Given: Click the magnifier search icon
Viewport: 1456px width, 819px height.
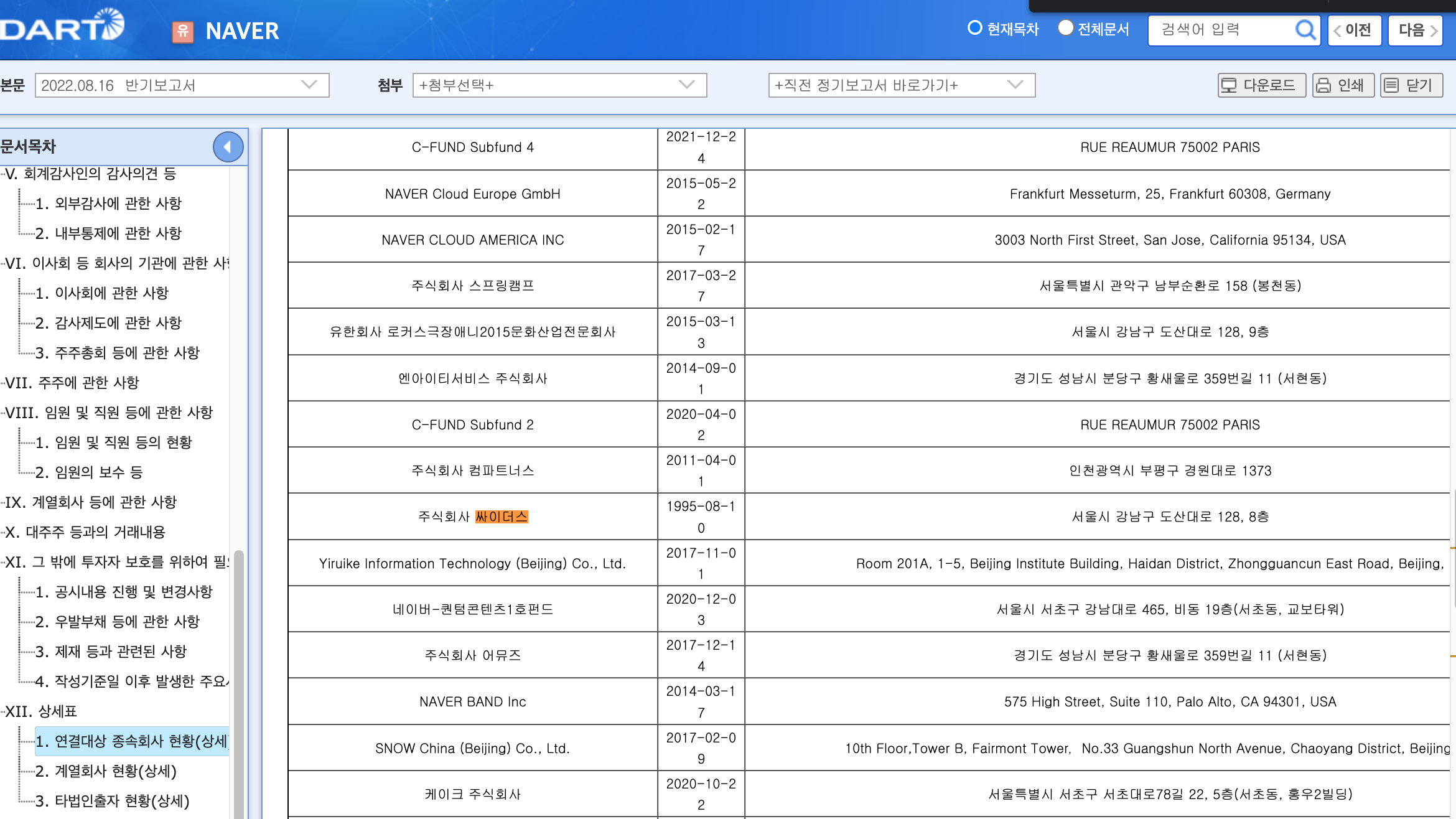Looking at the screenshot, I should 1305,30.
